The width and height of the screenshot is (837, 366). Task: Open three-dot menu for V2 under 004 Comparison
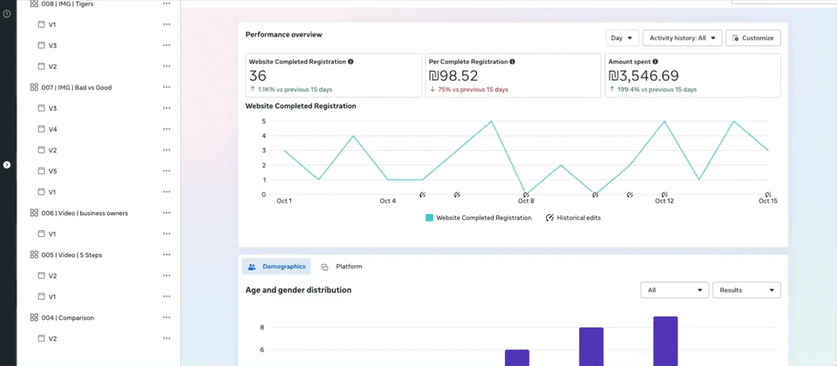pos(167,338)
